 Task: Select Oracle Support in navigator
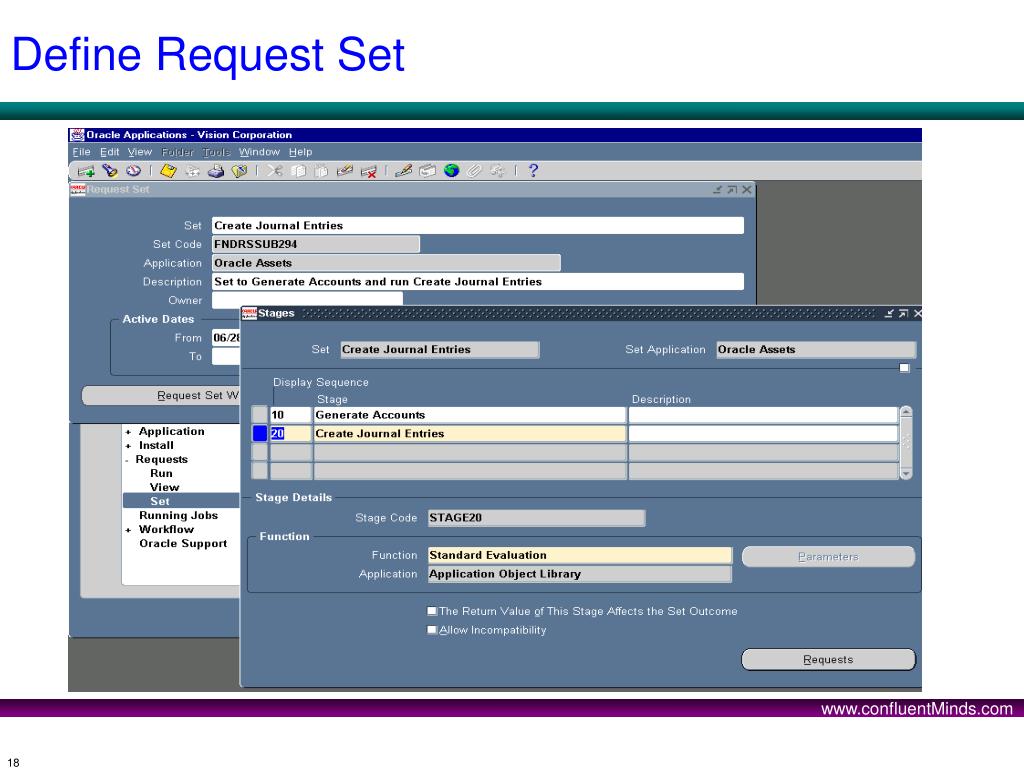click(x=183, y=543)
